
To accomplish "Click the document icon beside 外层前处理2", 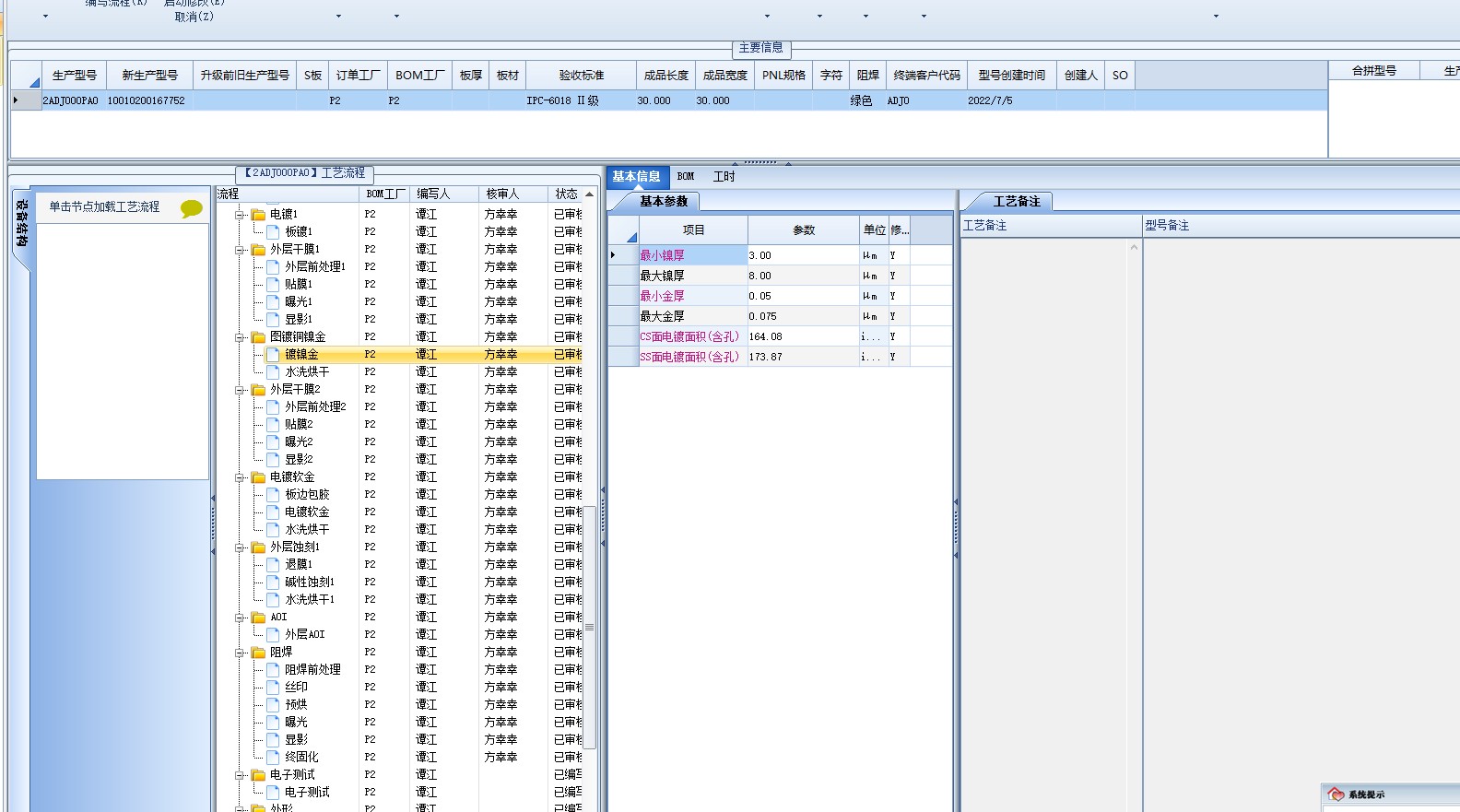I will click(273, 406).
